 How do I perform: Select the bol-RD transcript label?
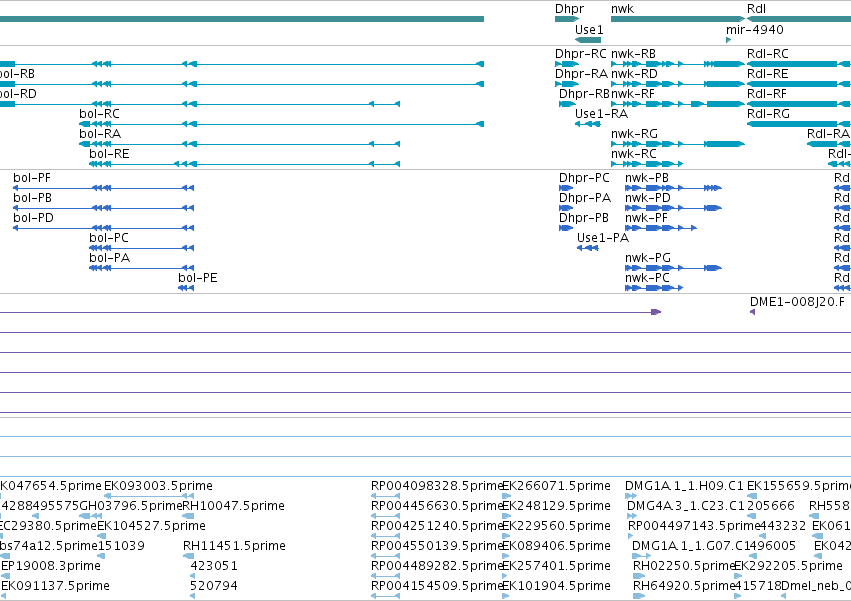point(18,94)
